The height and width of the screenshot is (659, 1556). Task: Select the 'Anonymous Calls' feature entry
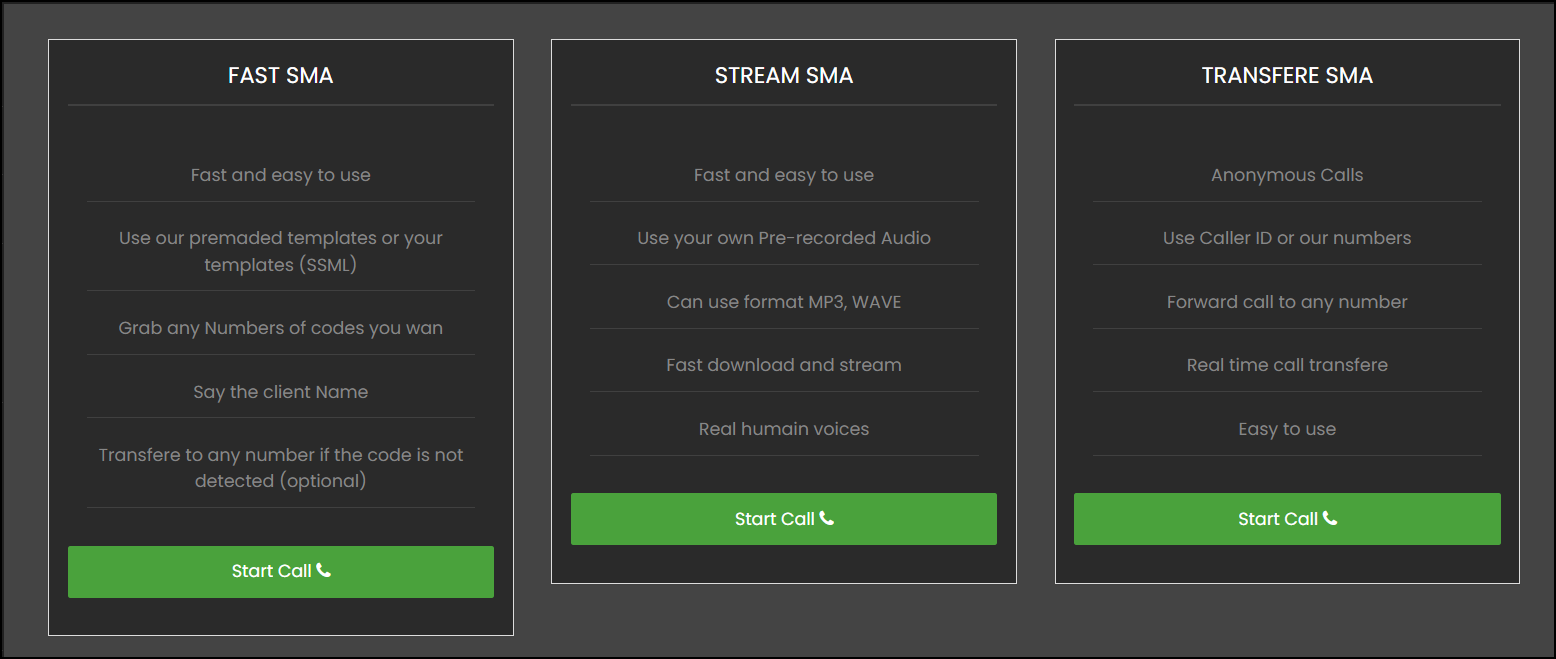(1287, 174)
